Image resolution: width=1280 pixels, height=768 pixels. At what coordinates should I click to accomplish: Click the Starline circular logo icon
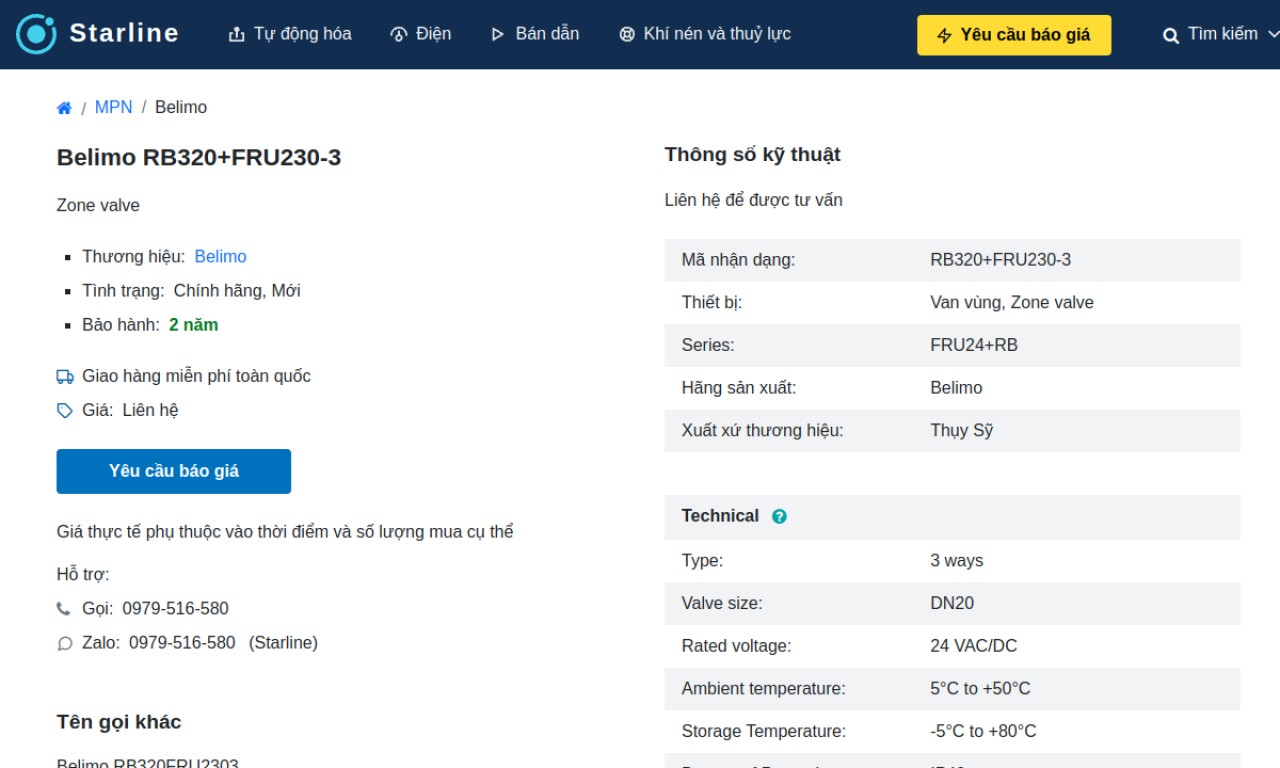(x=36, y=34)
